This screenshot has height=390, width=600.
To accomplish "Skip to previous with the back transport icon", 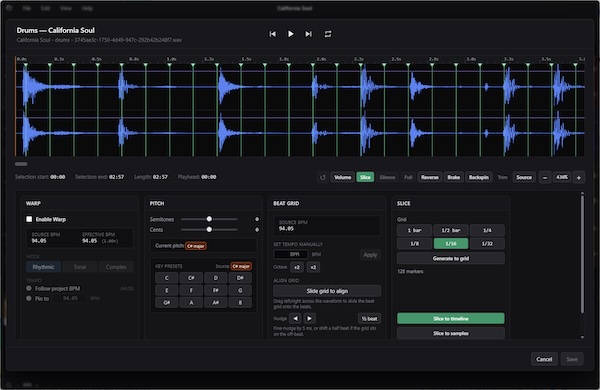I will pos(272,34).
